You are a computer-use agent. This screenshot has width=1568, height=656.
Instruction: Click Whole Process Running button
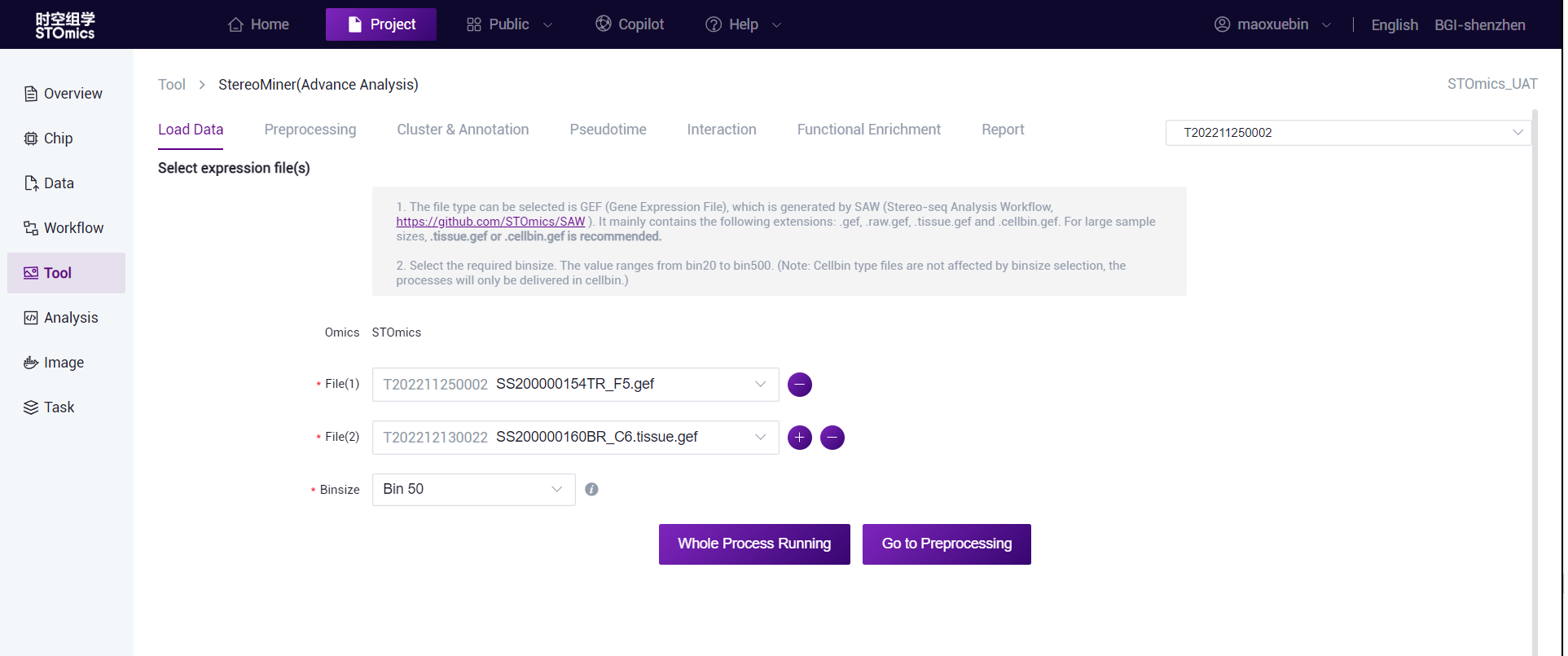[754, 544]
